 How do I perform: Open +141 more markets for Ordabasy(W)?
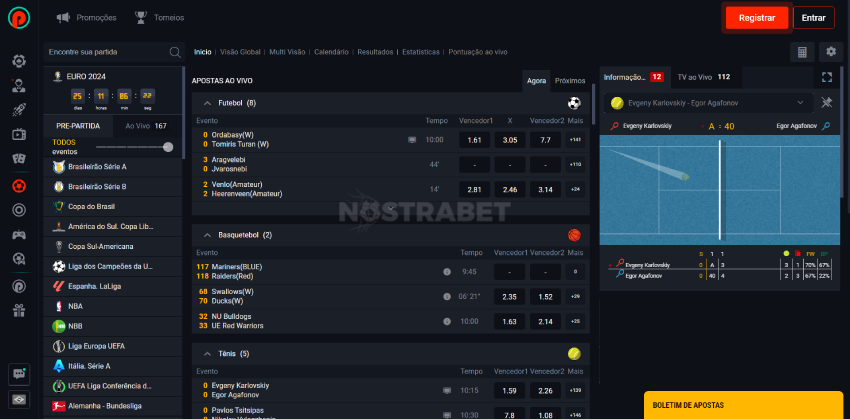click(x=575, y=140)
